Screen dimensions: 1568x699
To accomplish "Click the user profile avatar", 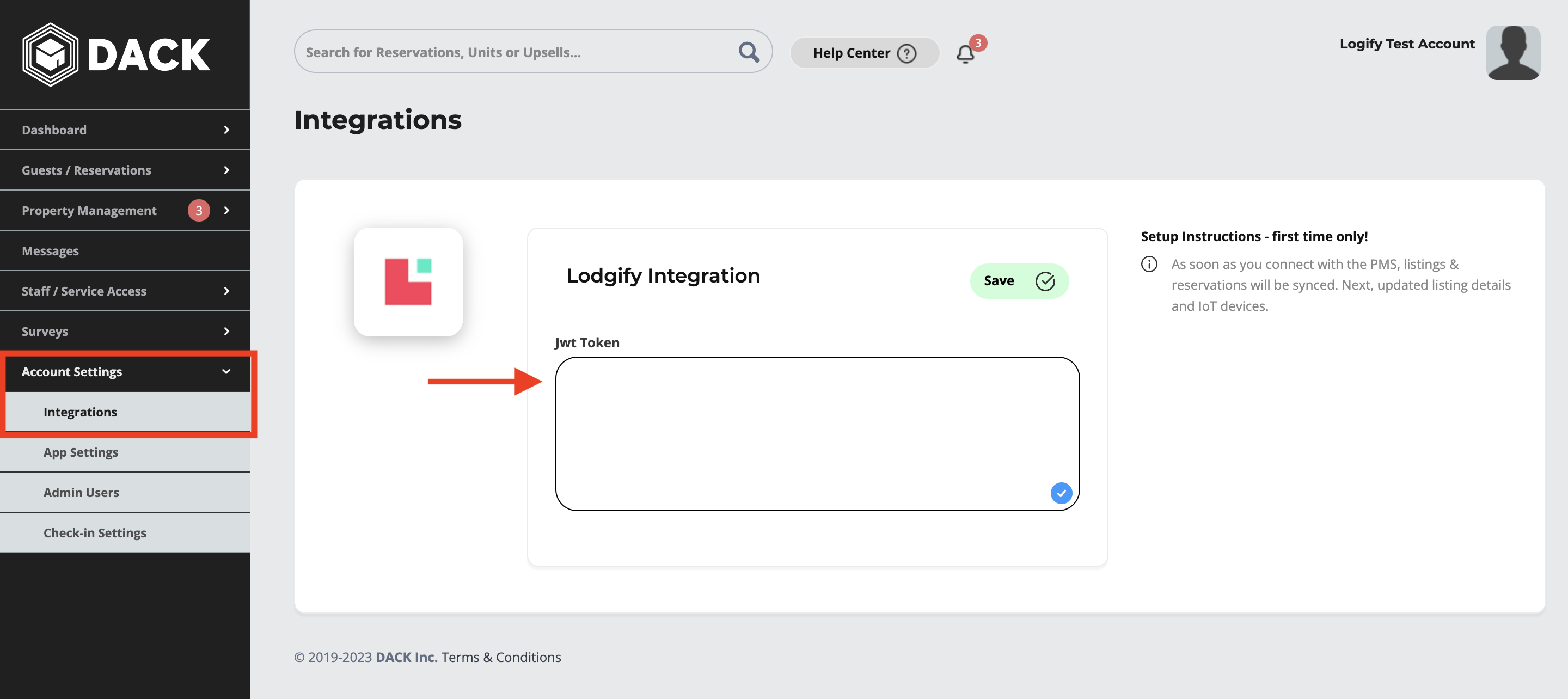I will 1512,52.
